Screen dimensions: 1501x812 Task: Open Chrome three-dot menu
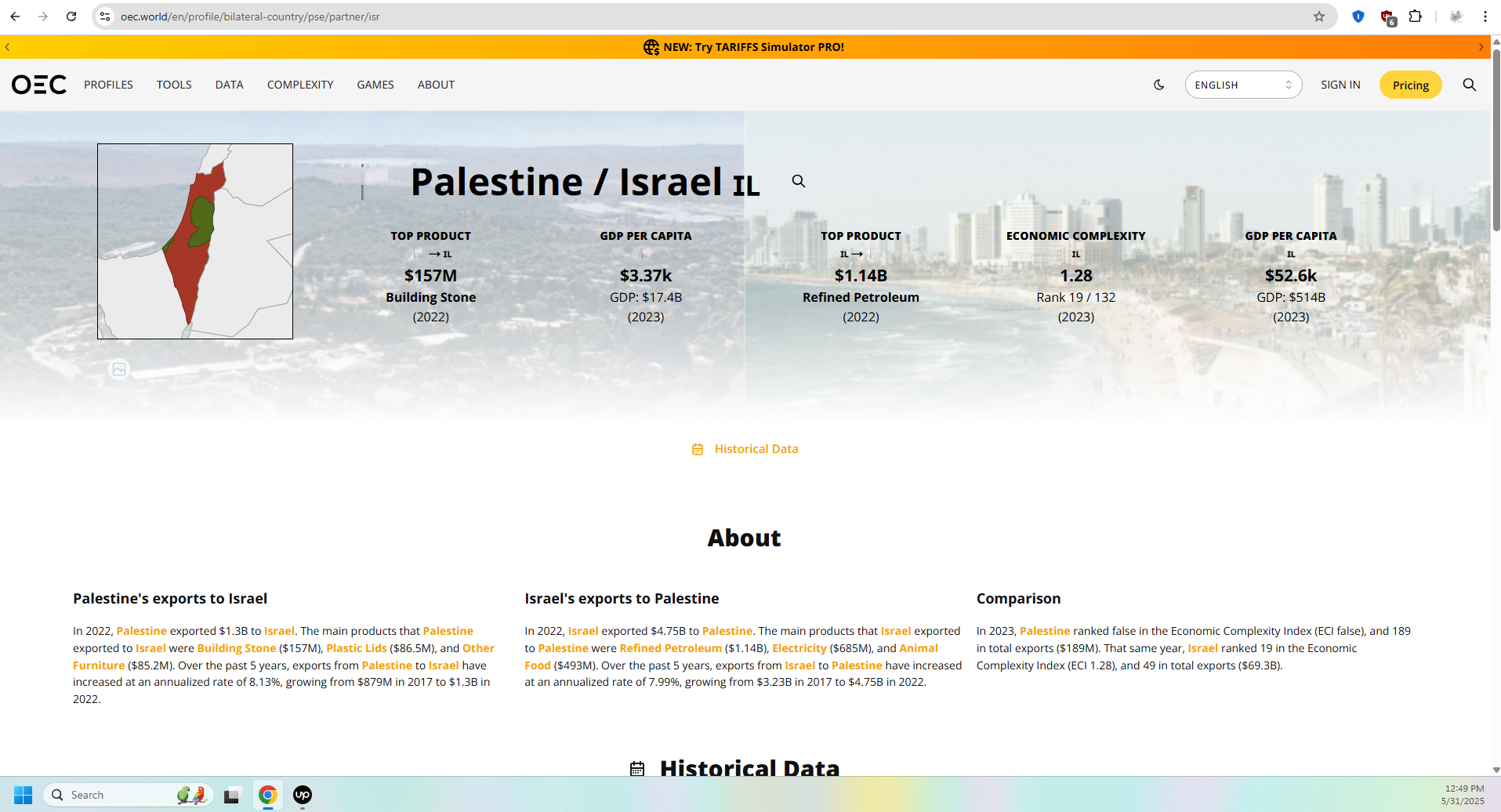(x=1485, y=16)
